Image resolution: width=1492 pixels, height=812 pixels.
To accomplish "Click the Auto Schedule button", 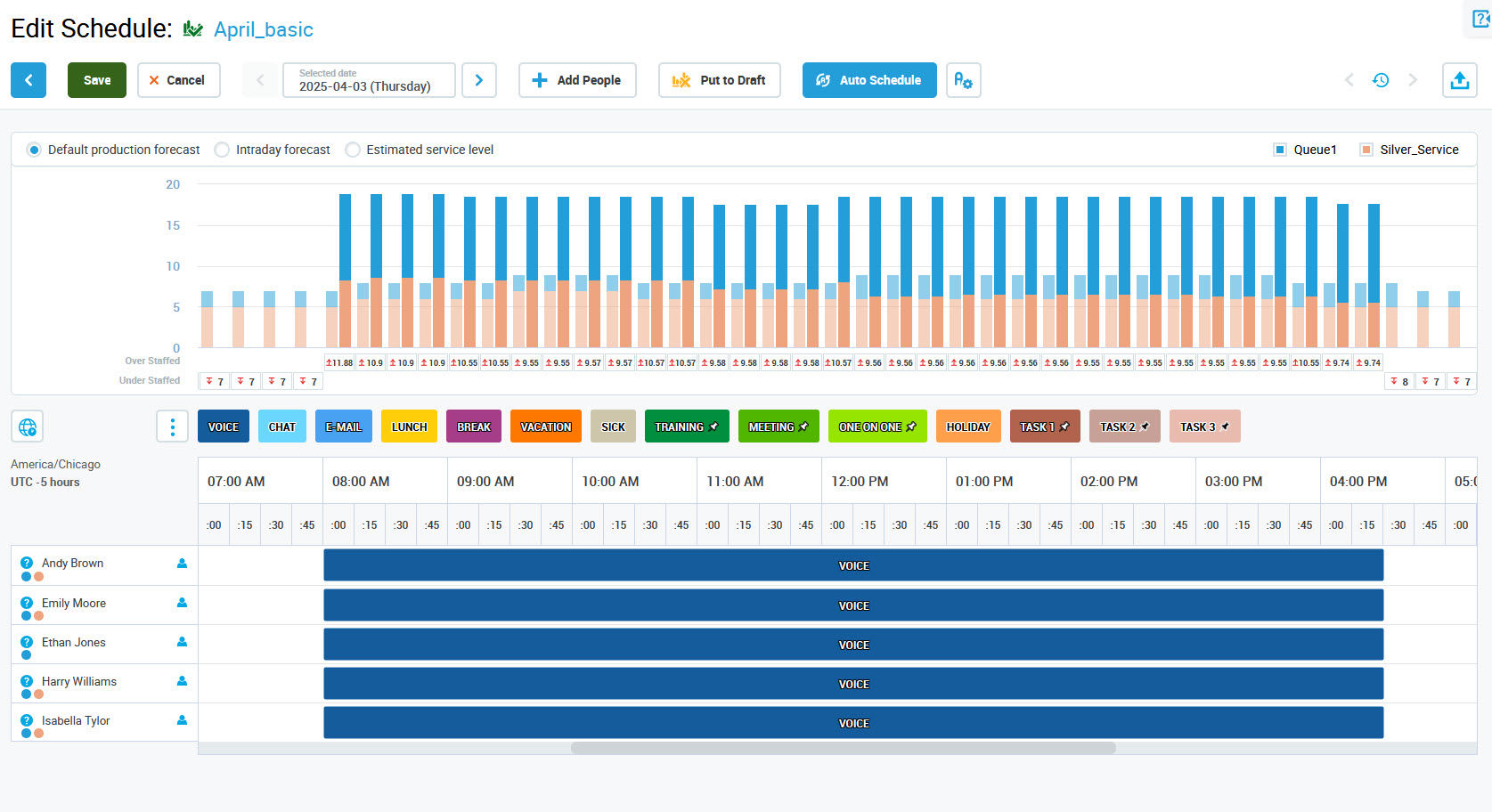I will coord(869,80).
